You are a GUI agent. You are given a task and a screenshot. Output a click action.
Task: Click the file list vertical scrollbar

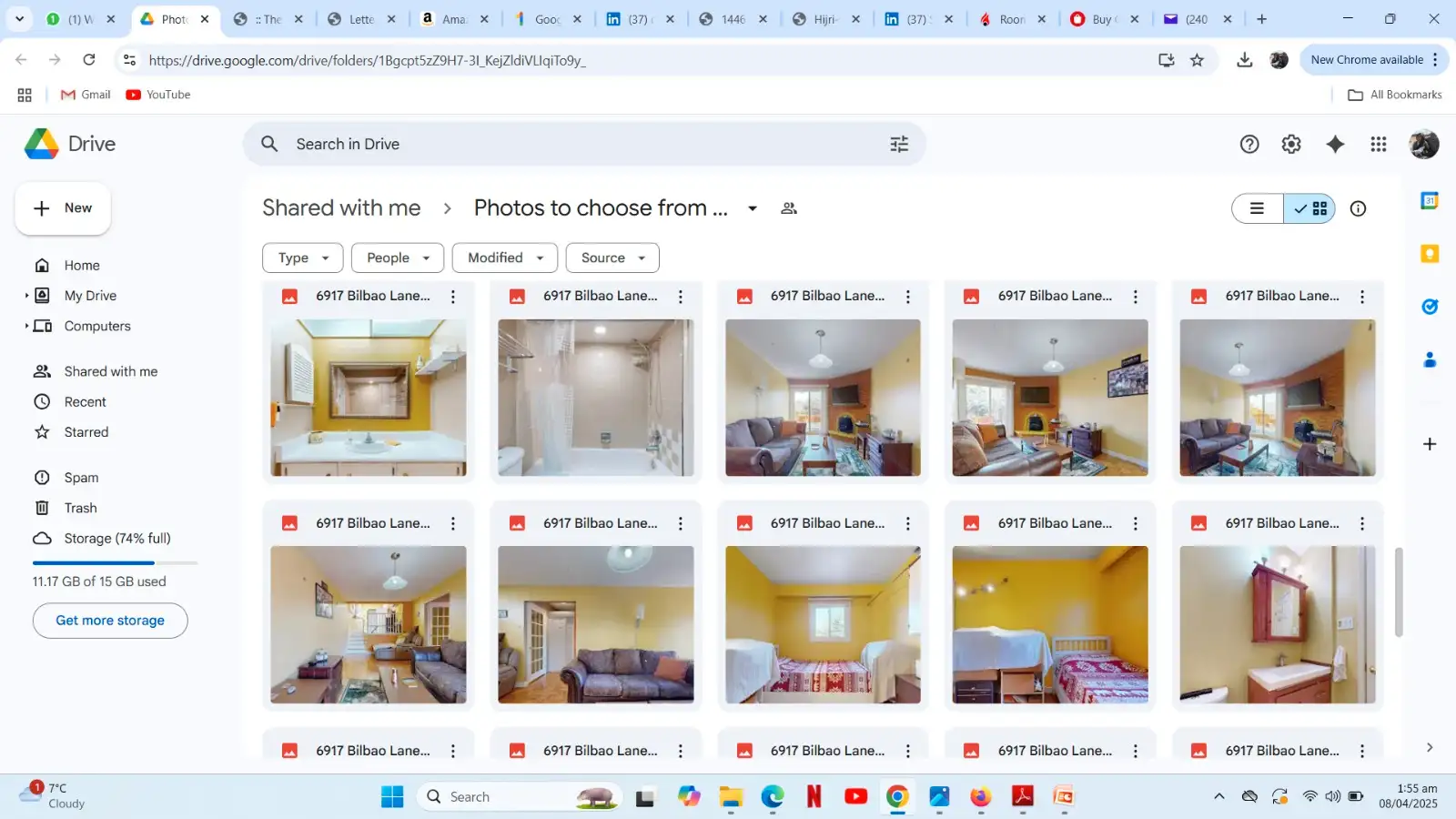pyautogui.click(x=1399, y=592)
